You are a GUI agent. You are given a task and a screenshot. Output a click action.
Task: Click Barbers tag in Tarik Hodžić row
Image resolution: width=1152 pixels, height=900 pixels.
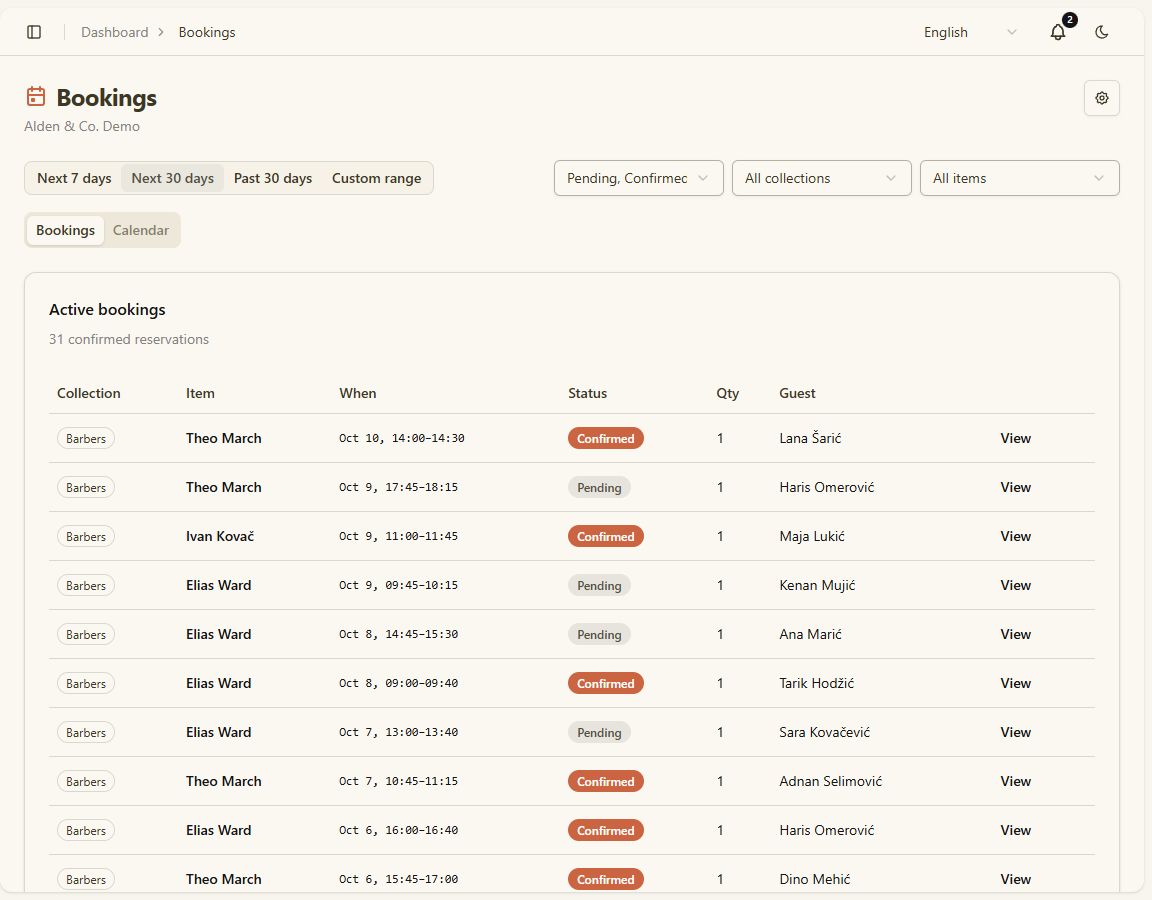coord(86,683)
